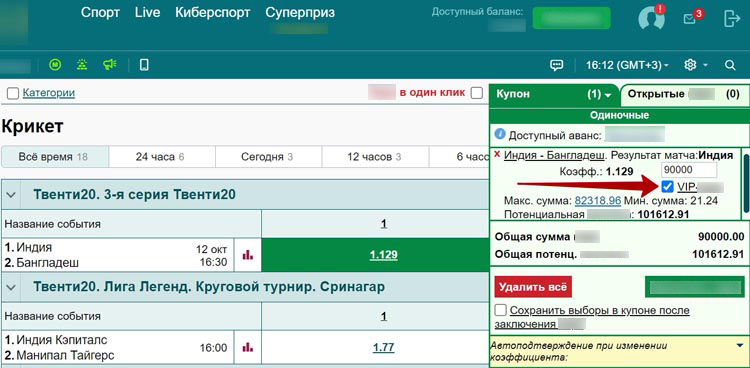Uncheck the VIP checkbox in coupon
Viewport: 750px width, 368px height.
(668, 187)
